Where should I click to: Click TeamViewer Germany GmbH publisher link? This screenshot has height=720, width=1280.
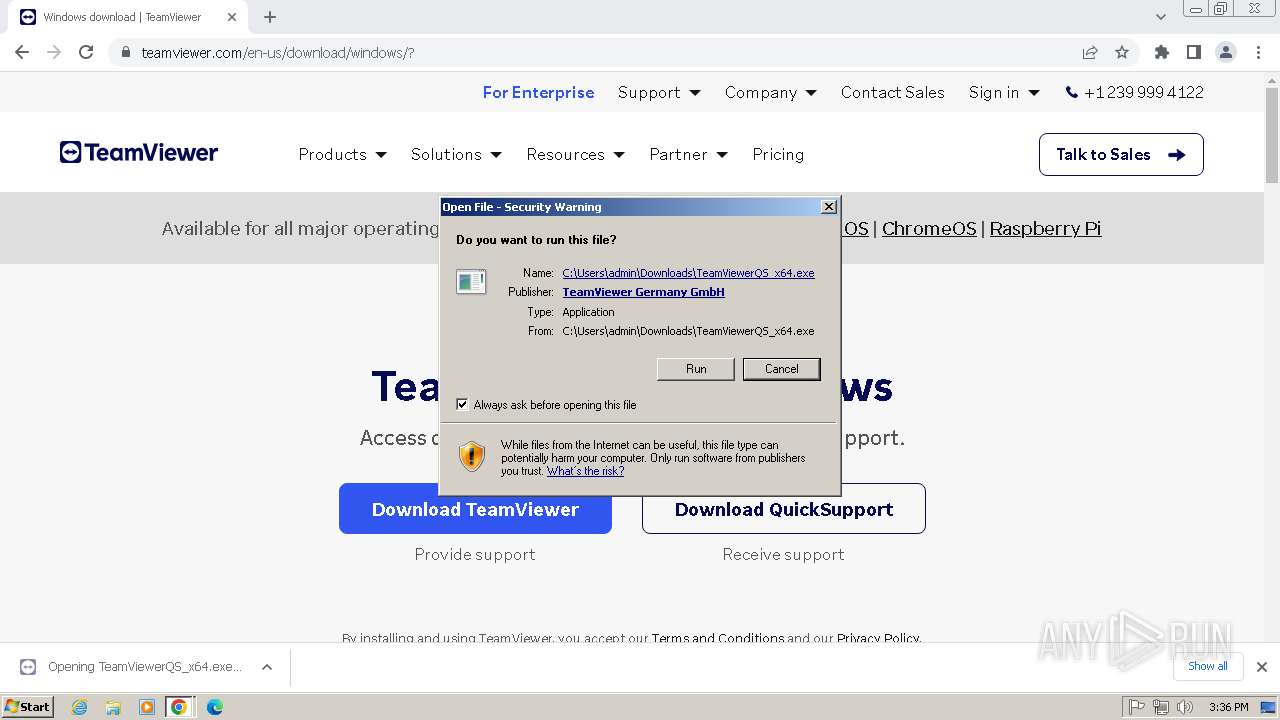(x=643, y=292)
